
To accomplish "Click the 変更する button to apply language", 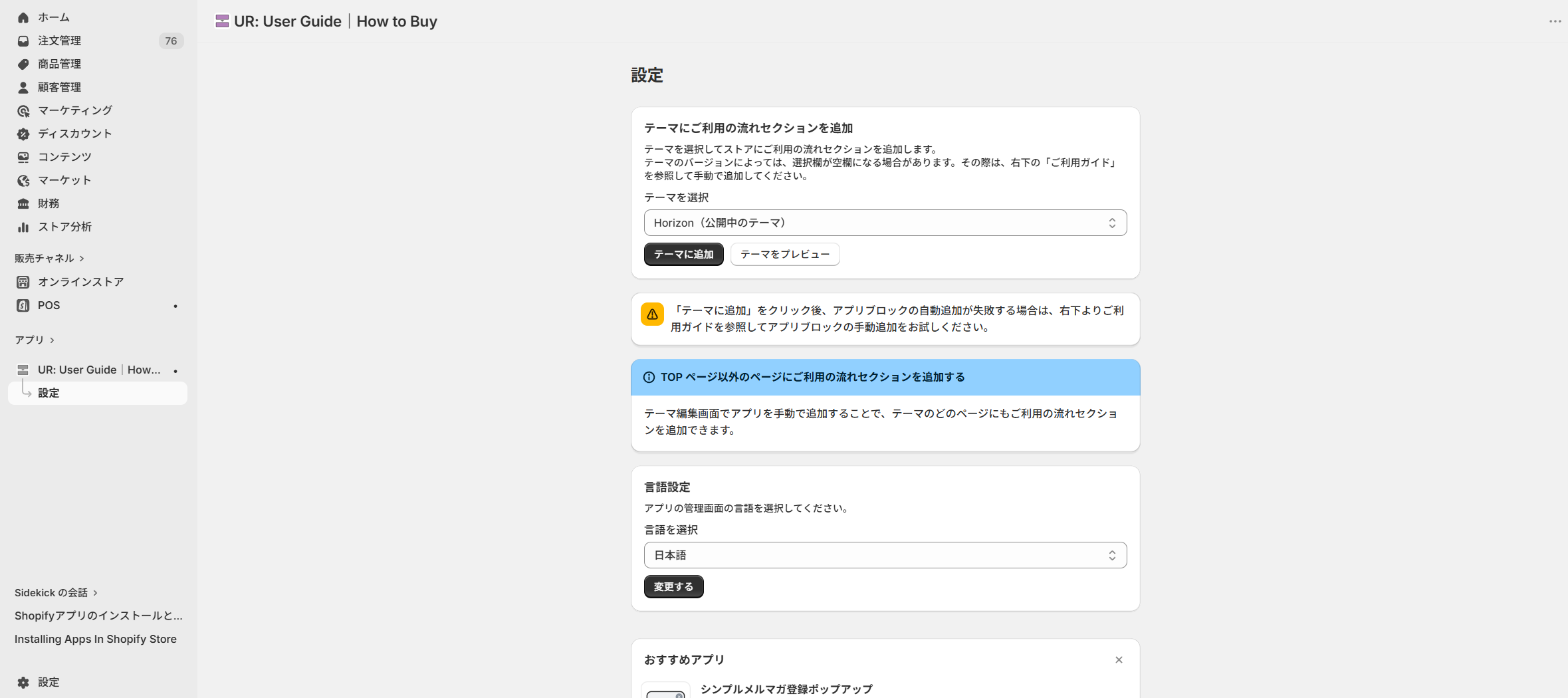I will pos(673,586).
